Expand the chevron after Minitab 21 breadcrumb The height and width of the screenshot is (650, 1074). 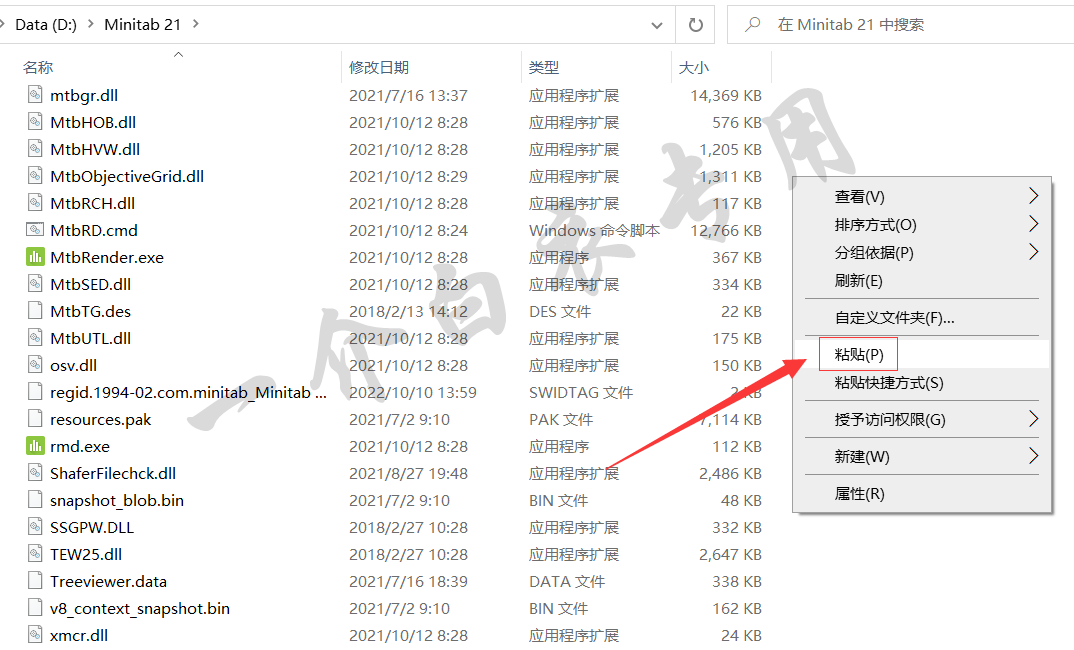[x=195, y=24]
